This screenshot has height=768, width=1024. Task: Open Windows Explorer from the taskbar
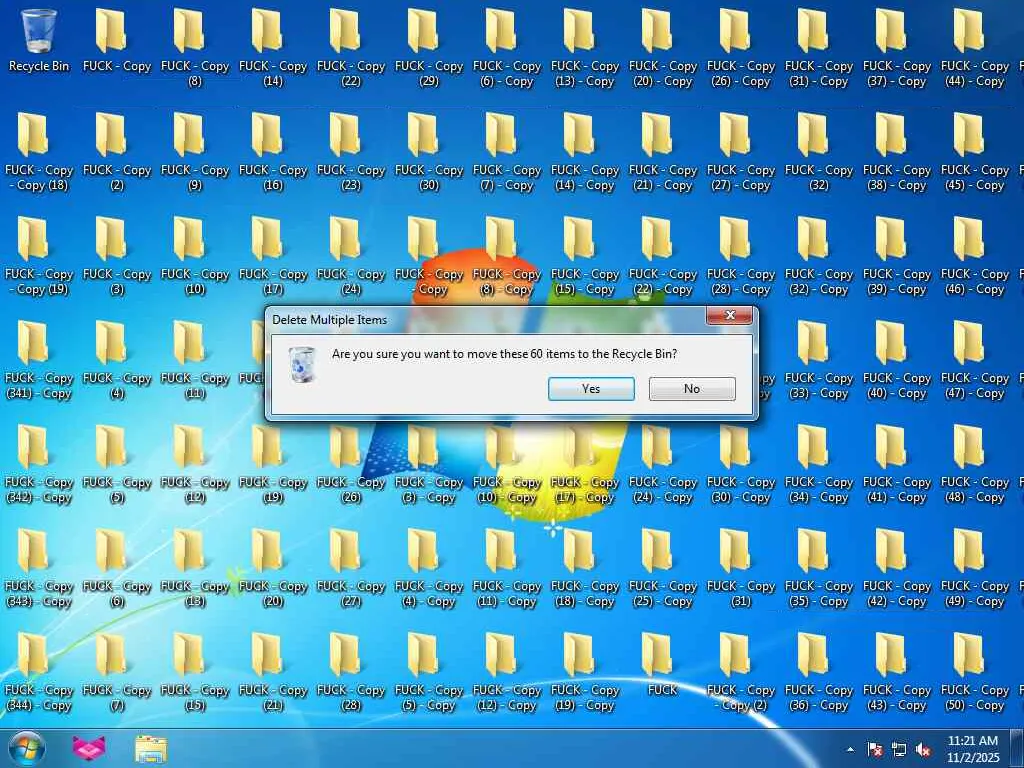point(151,748)
